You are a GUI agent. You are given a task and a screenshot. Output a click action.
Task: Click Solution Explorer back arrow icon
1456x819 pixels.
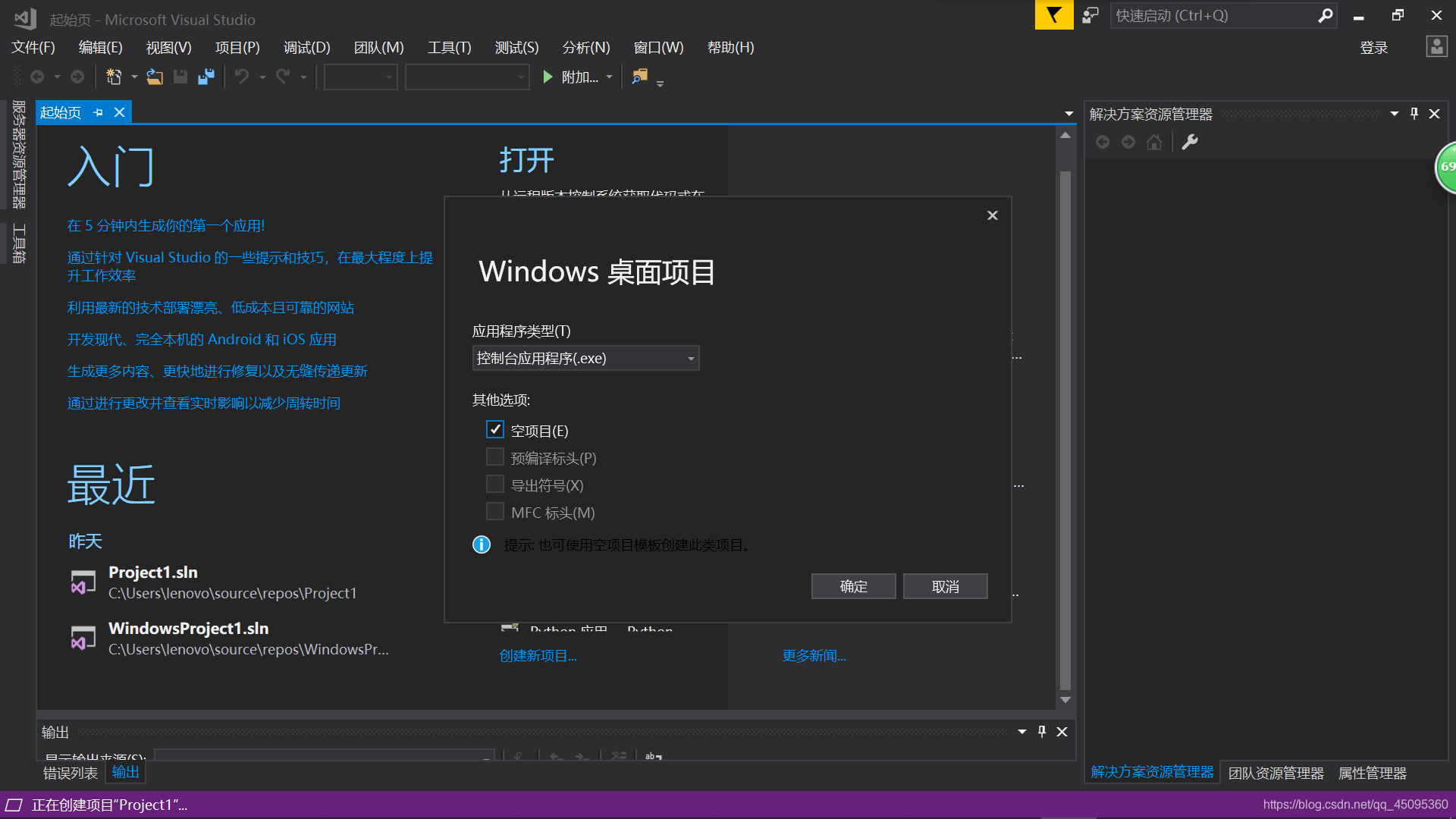coord(1103,142)
